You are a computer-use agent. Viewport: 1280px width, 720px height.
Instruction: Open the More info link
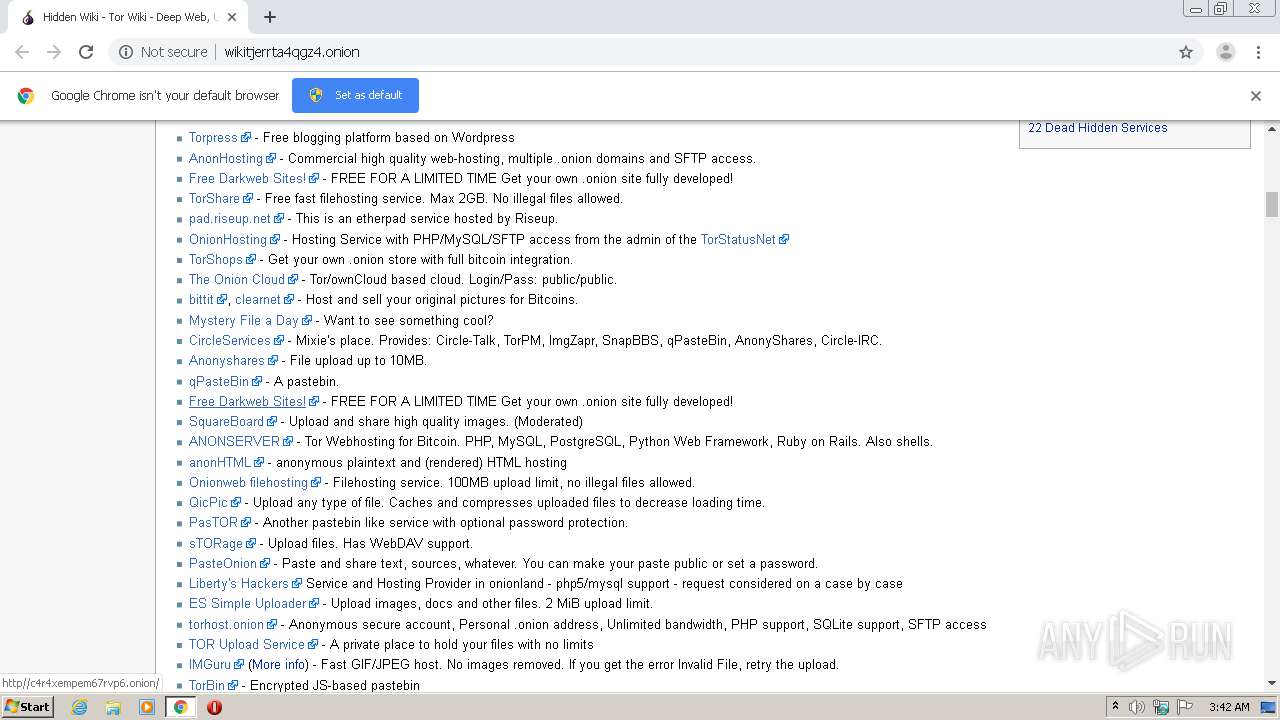279,664
